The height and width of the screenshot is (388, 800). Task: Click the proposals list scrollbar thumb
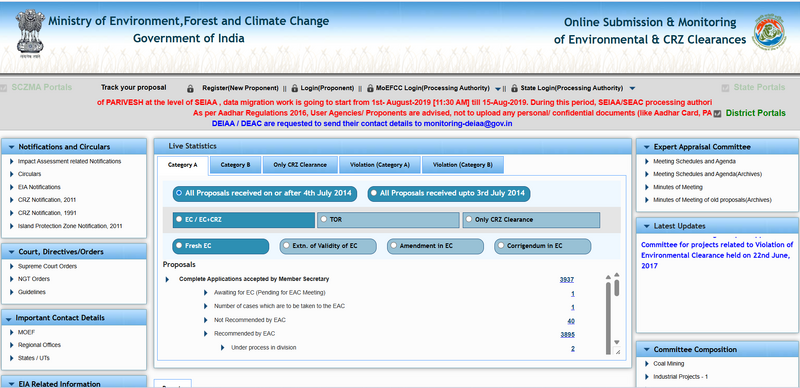click(x=608, y=317)
